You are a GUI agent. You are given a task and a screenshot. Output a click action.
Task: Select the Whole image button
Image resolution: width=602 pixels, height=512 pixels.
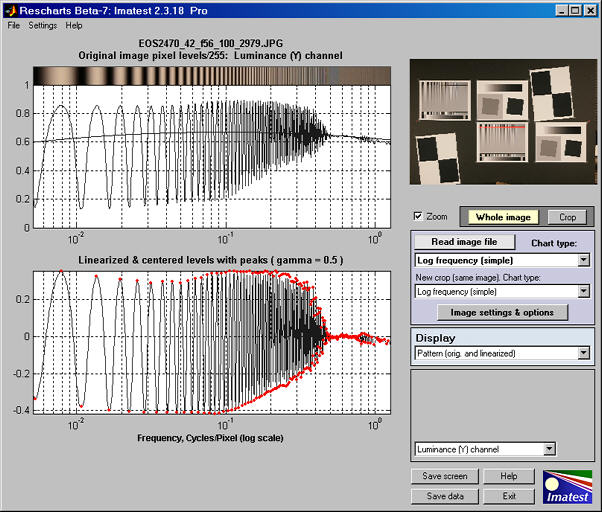click(503, 217)
